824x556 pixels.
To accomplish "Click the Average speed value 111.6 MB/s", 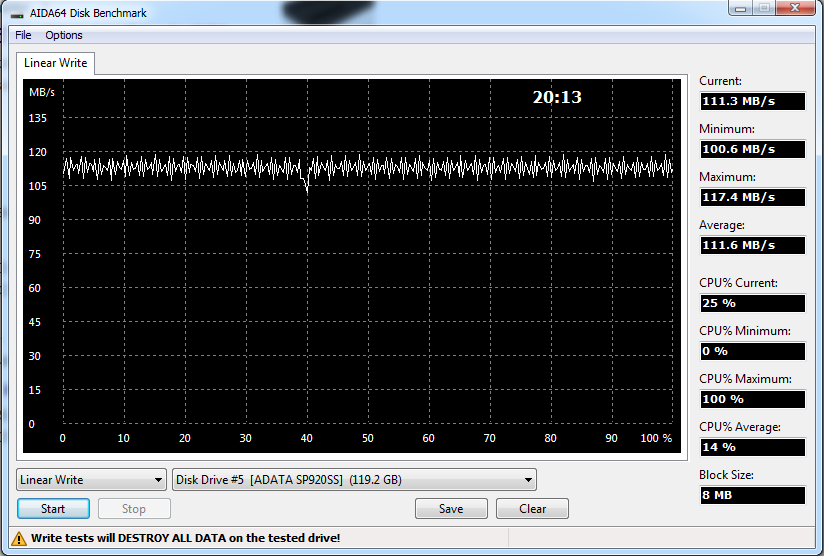I will [x=753, y=245].
